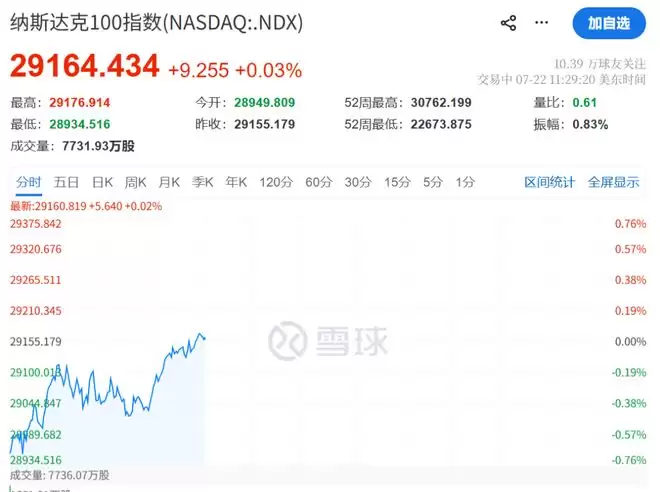Switch to 周K chart view
Viewport: 660px width, 492px height.
[x=136, y=182]
